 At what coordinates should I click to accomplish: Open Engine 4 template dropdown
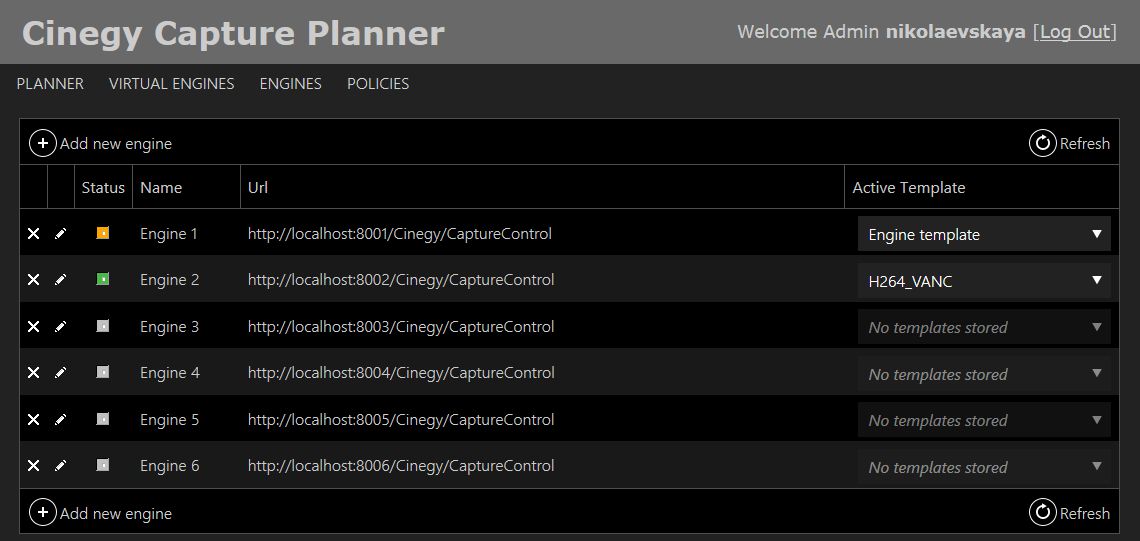click(984, 374)
